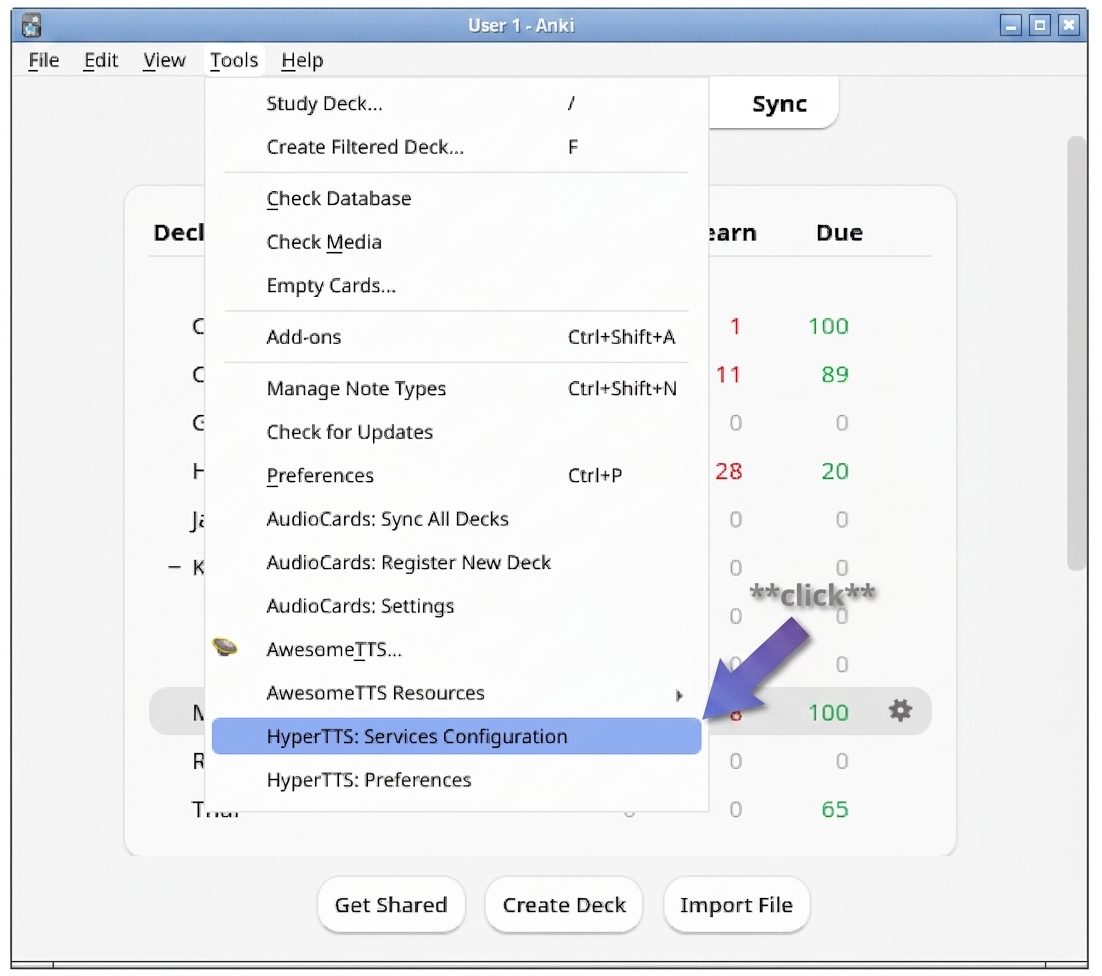Choose AudioCards: Register New Deck
Viewport: 1102px width, 976px height.
click(456, 563)
